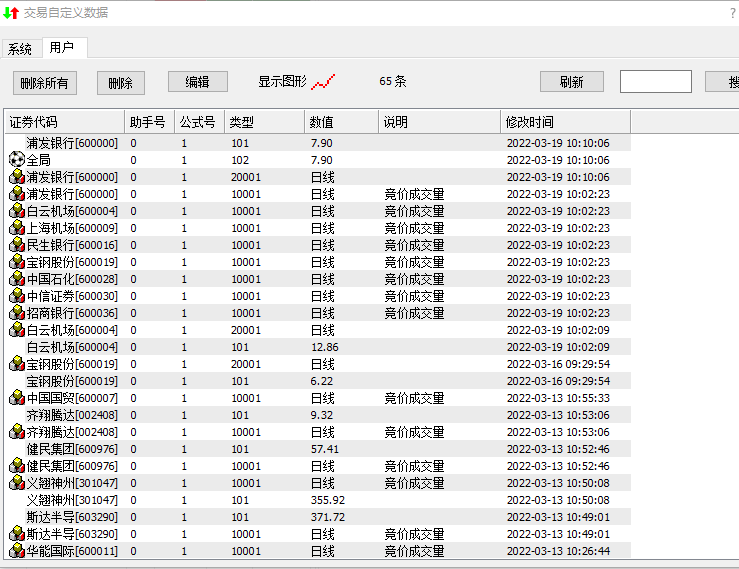Click icon beside 上海机场[600009]

(16, 228)
